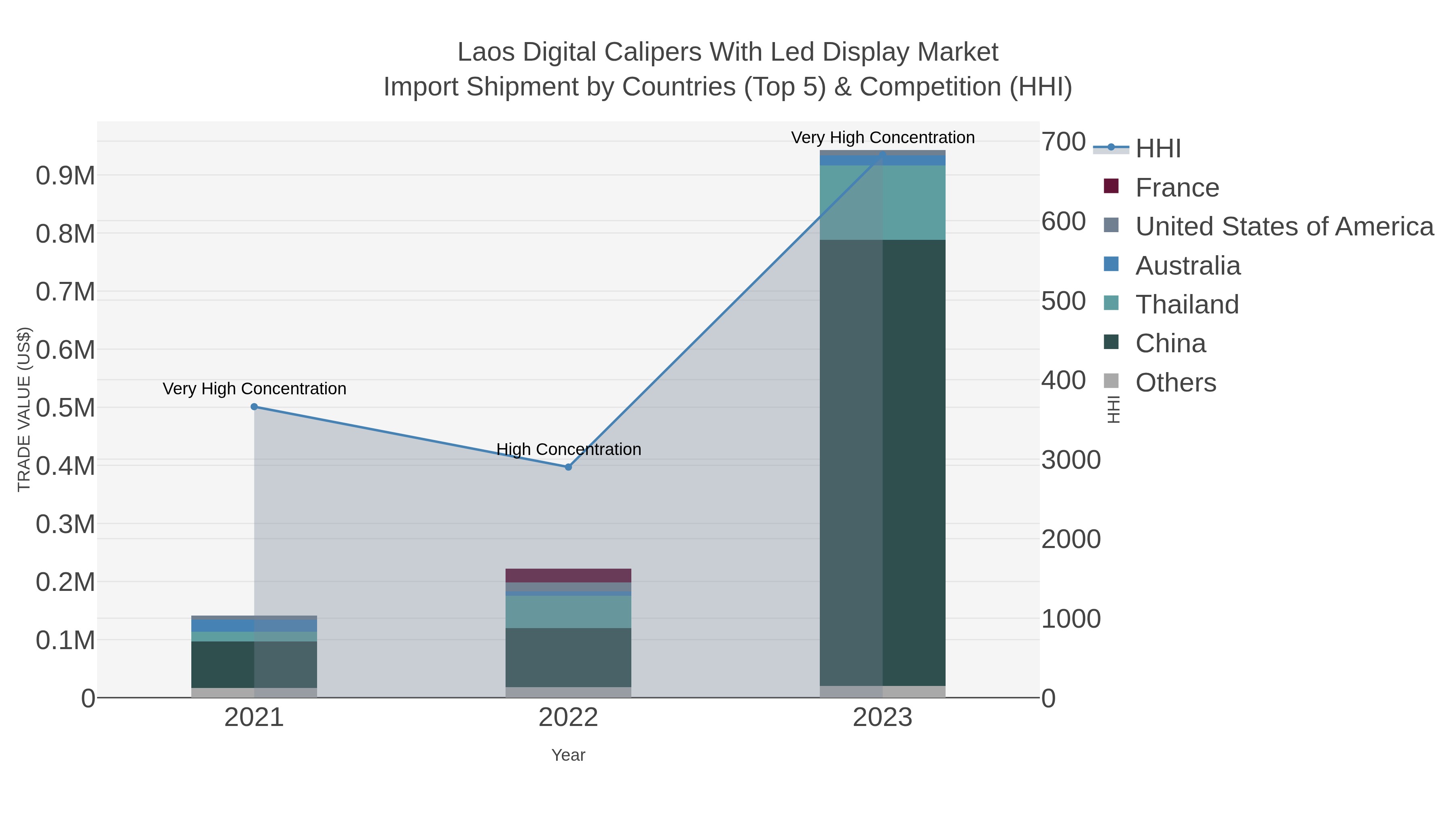The height and width of the screenshot is (819, 1456).
Task: Click the subtitle 'Import Shipment by Countries (Top 5)'
Action: tap(604, 87)
